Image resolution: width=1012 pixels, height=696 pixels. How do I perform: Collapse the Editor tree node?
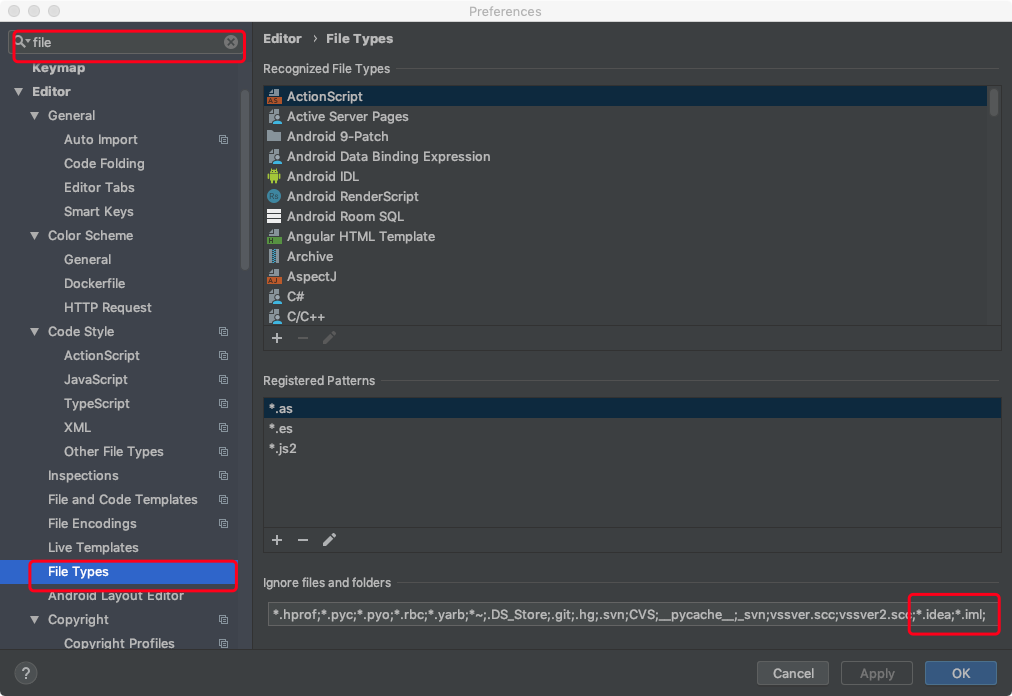[x=19, y=92]
